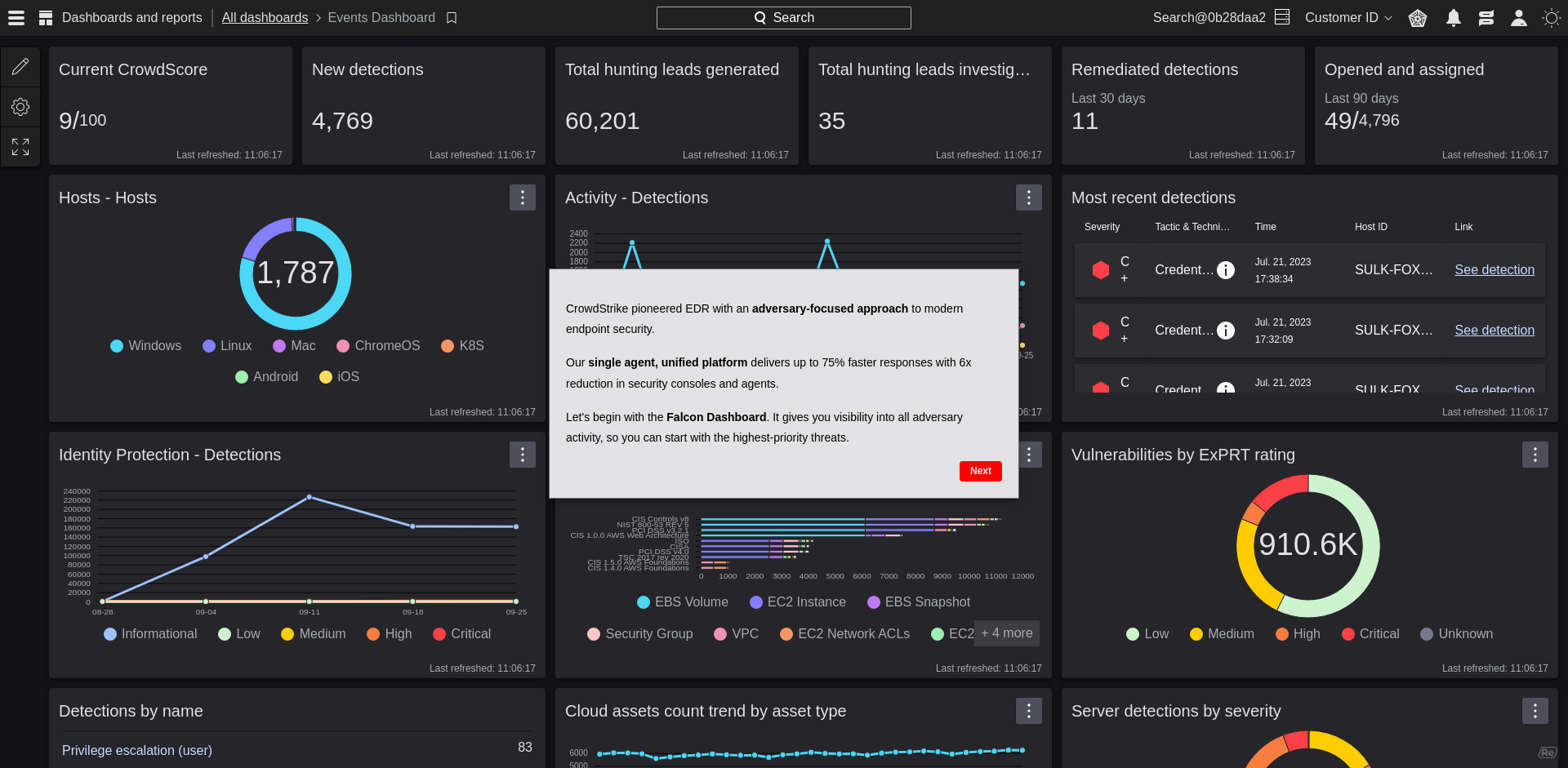
Task: Open the chat messages icon in the header
Action: coord(1486,17)
